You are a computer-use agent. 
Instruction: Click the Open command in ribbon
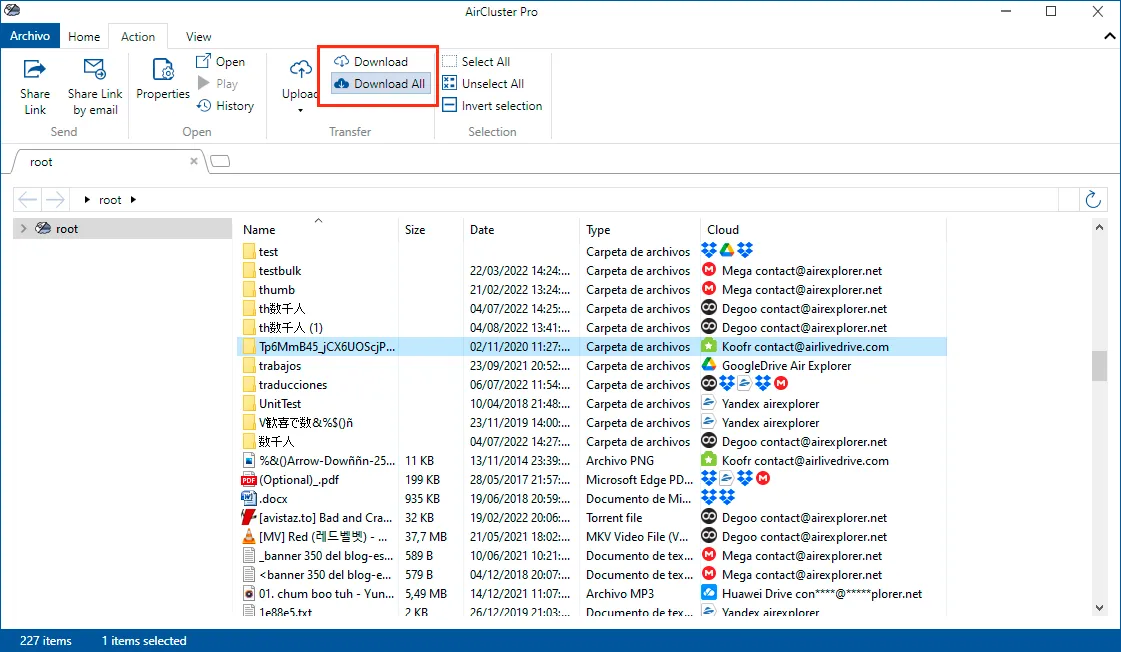(221, 61)
